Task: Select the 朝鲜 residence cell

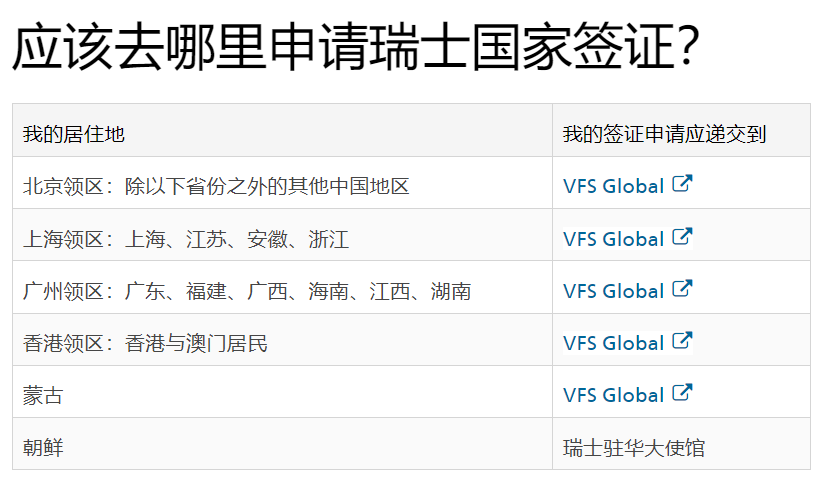Action: click(x=282, y=443)
